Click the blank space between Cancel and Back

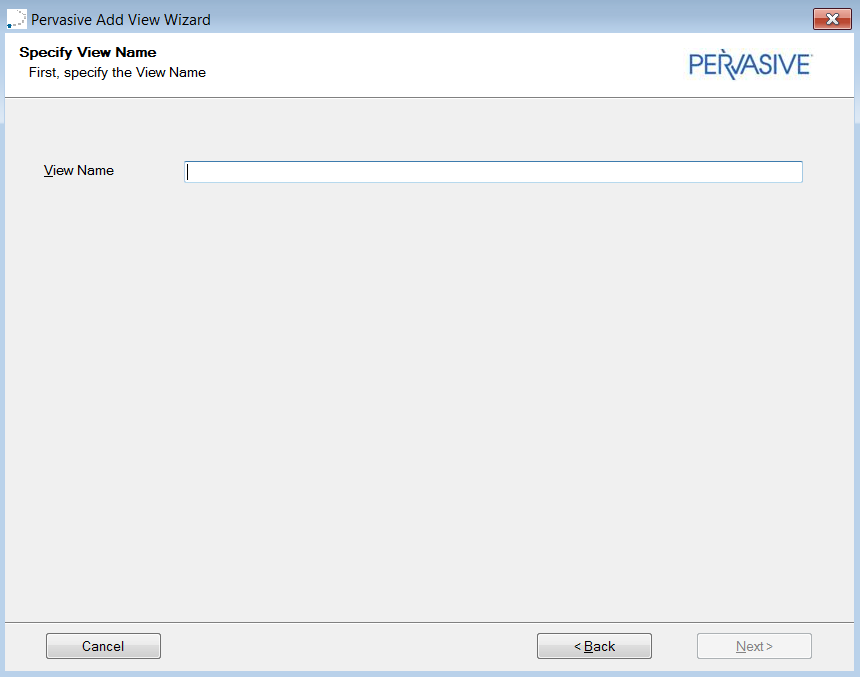click(x=348, y=646)
